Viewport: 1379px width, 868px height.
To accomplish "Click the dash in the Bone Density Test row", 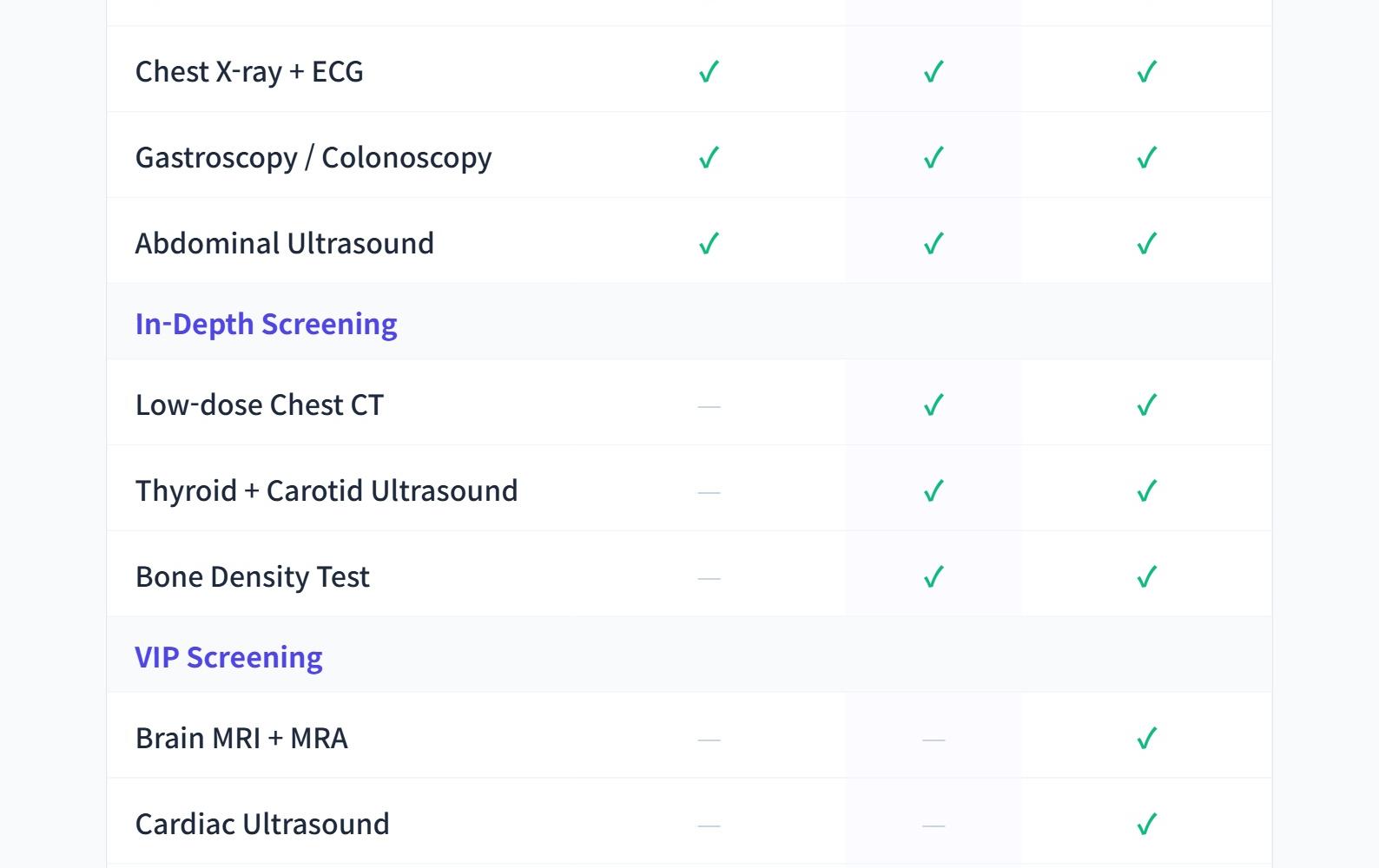I will (x=709, y=577).
